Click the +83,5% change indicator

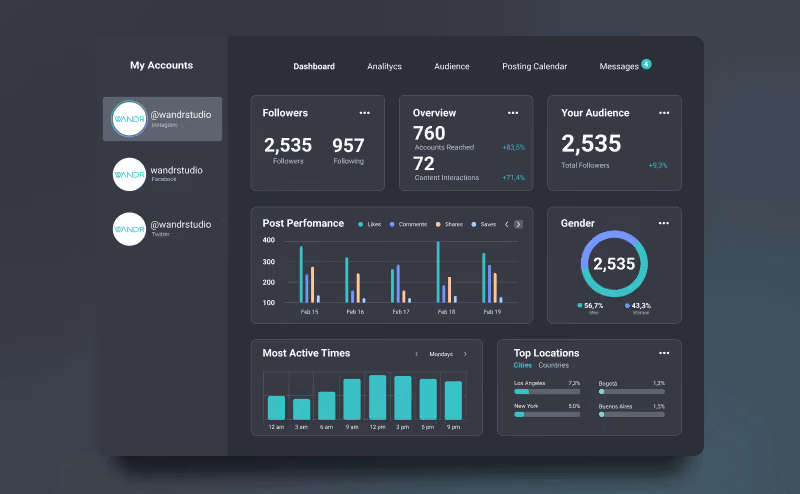pos(513,147)
